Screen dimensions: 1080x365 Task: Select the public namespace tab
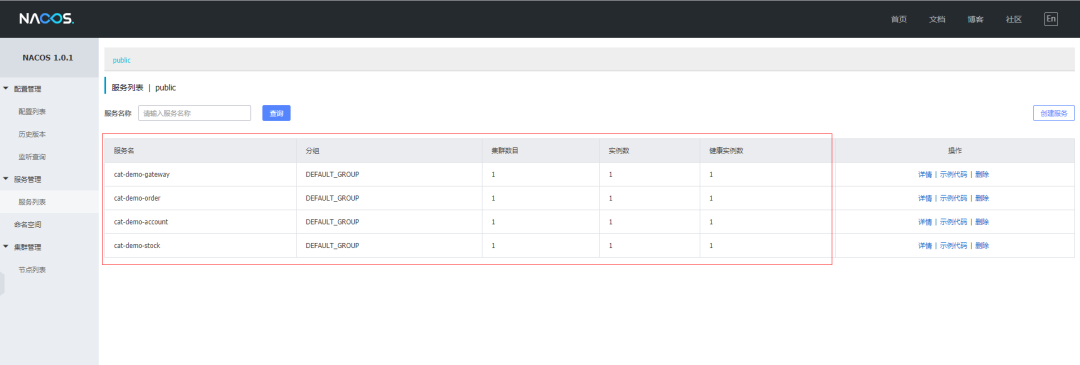pyautogui.click(x=122, y=61)
